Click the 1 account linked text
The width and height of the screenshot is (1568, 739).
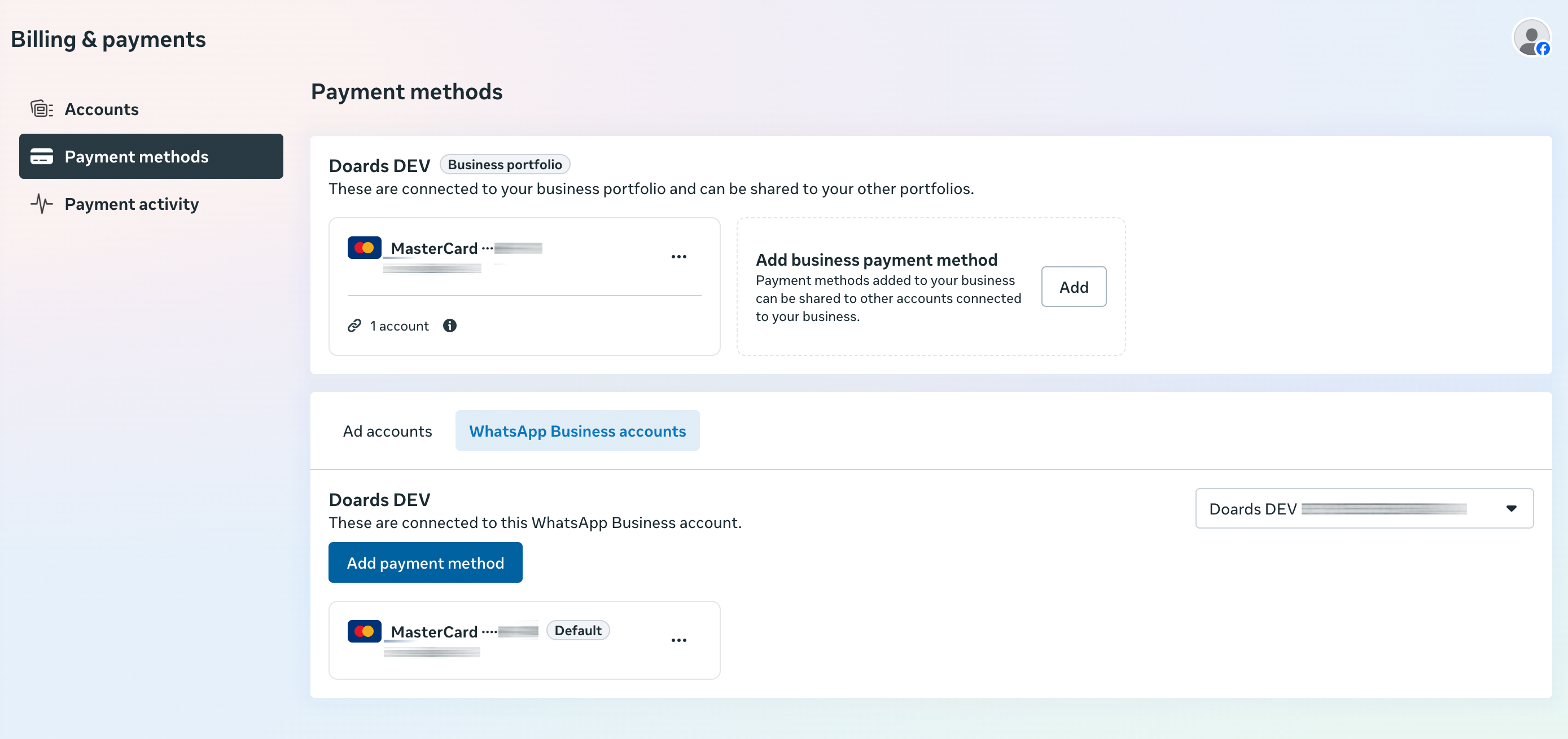(399, 327)
